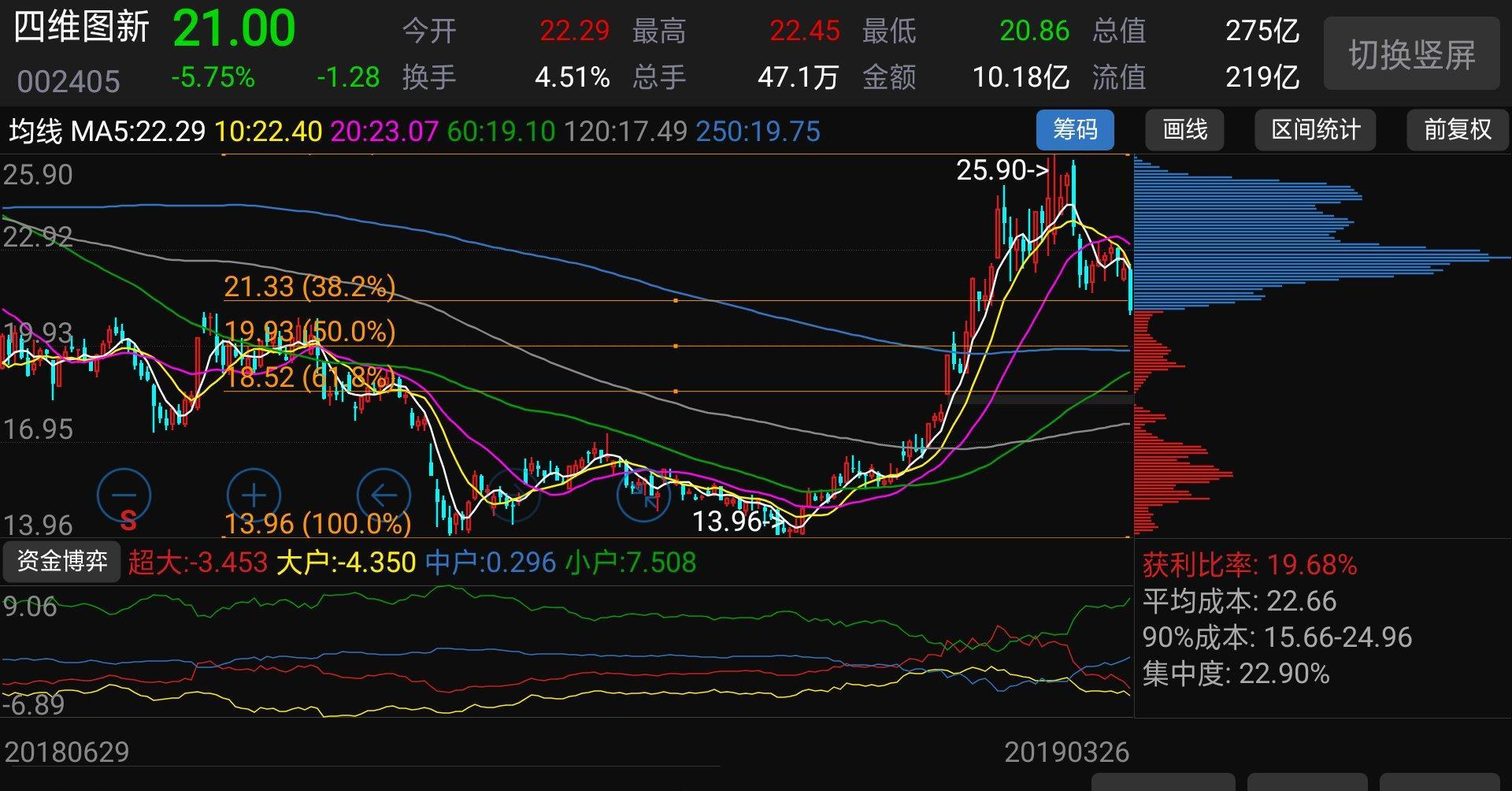Tap the 16.95 price axis label
The height and width of the screenshot is (791, 1512).
(38, 429)
